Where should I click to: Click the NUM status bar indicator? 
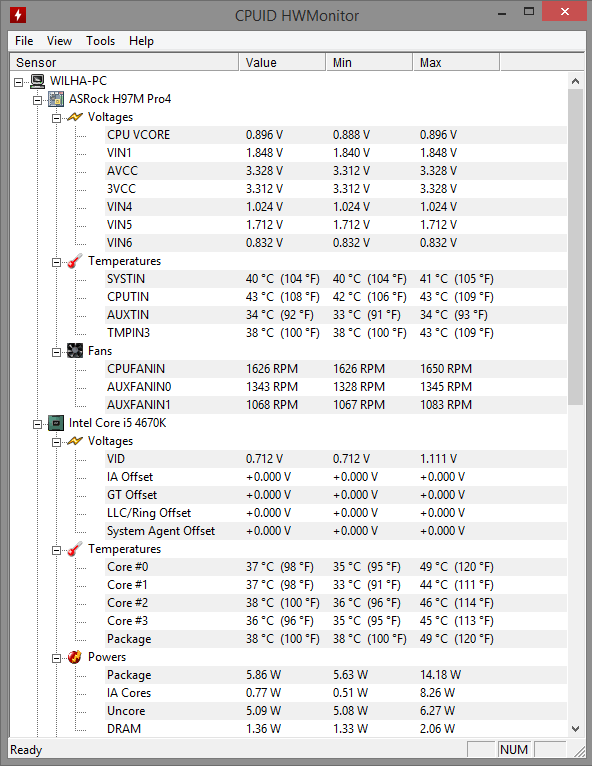click(x=514, y=749)
